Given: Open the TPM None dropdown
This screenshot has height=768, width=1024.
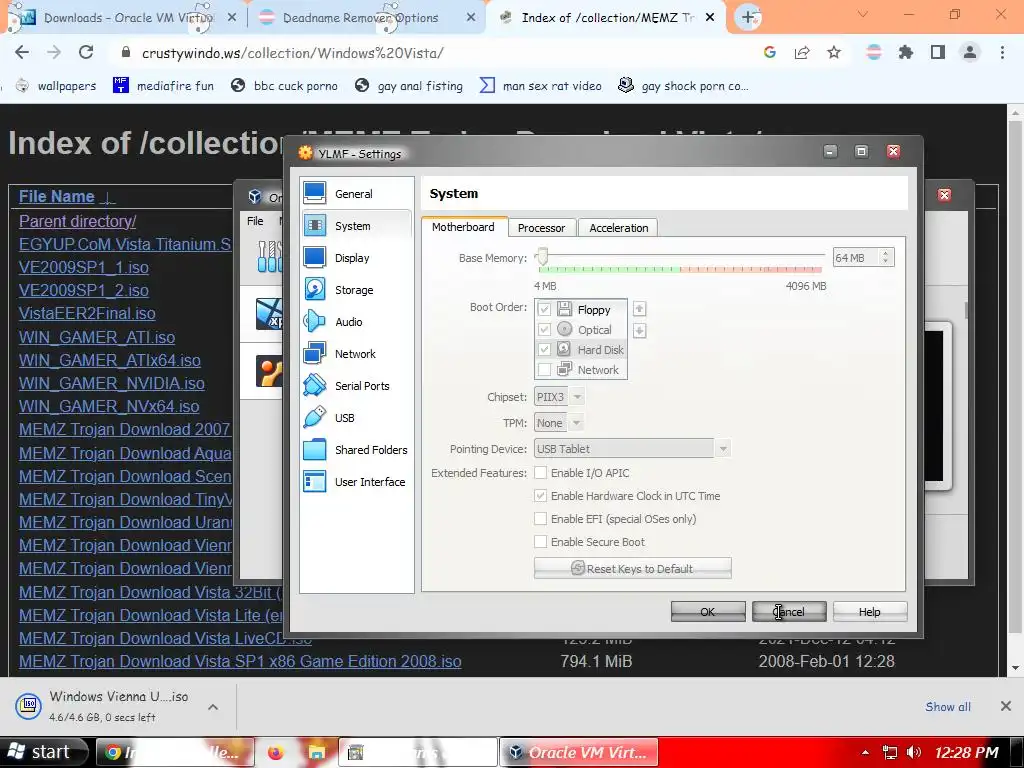Looking at the screenshot, I should [x=559, y=423].
